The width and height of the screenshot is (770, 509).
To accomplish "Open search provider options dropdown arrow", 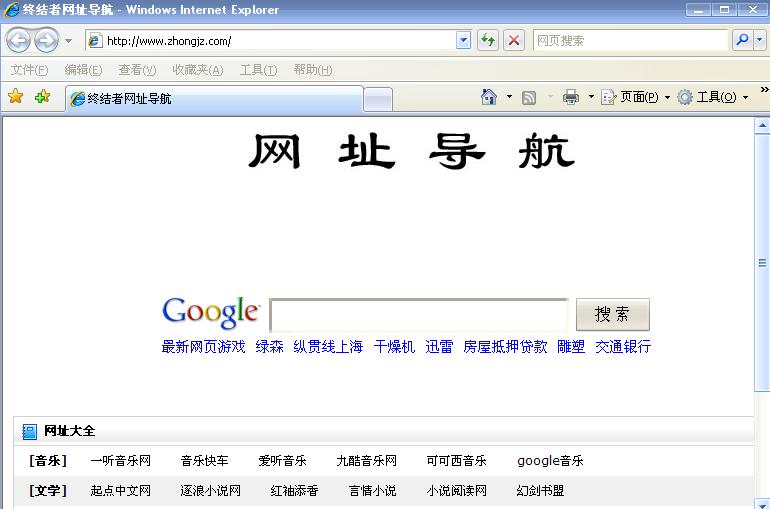I will coord(760,40).
